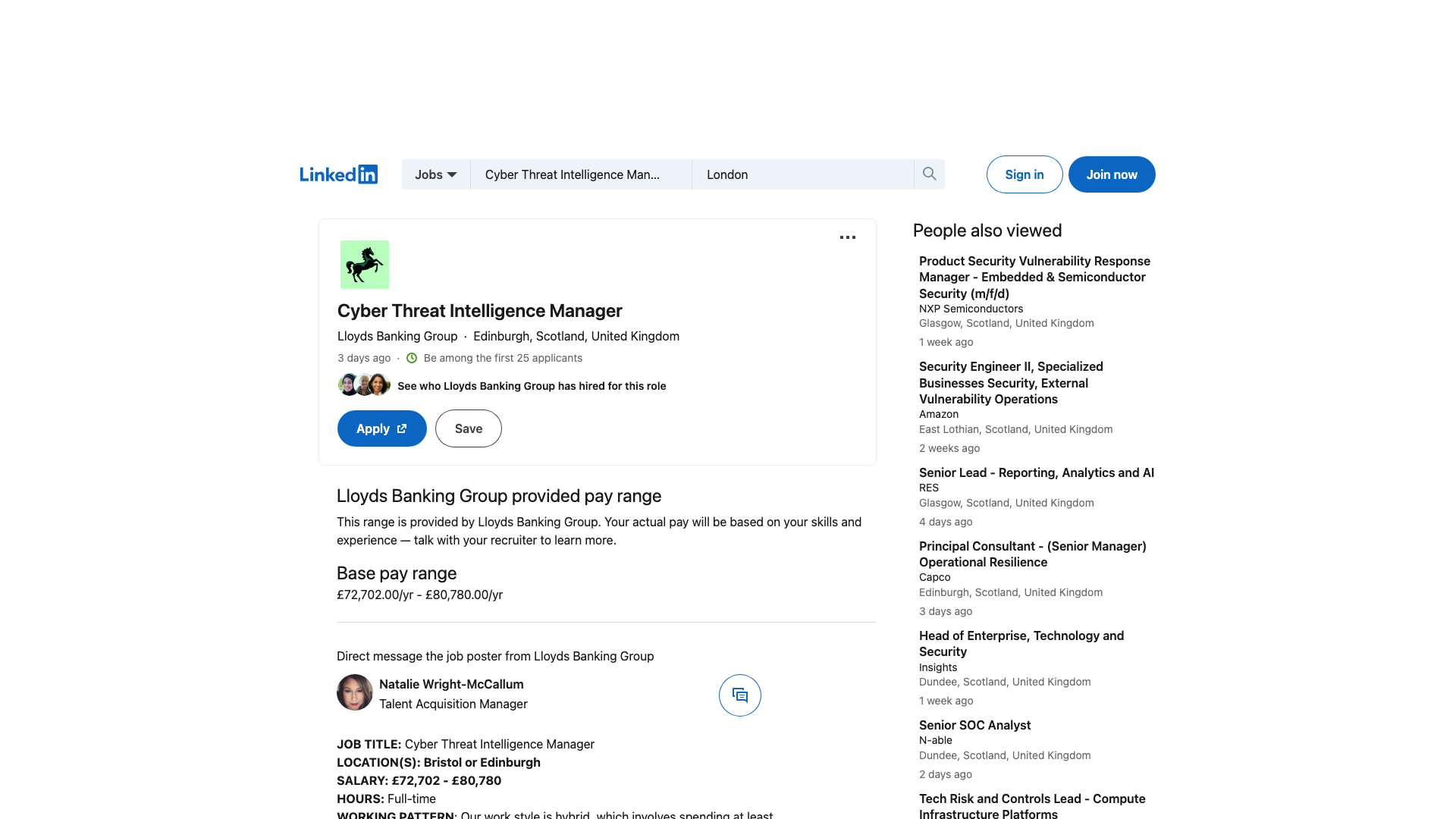Viewport: 1456px width, 819px height.
Task: Open the Security Engineer II Amazon job
Action: (x=1011, y=383)
